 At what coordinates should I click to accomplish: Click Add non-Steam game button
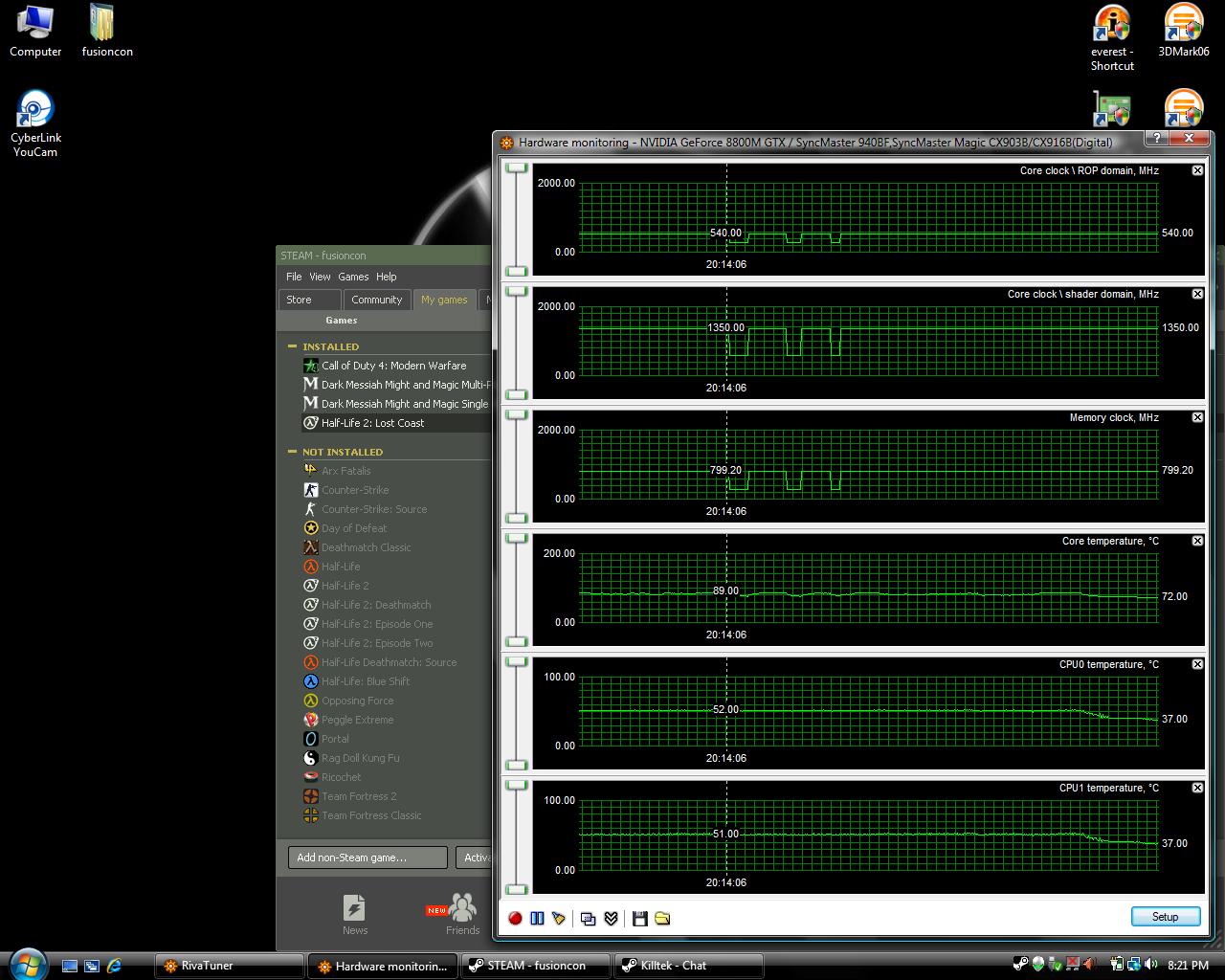pyautogui.click(x=367, y=857)
